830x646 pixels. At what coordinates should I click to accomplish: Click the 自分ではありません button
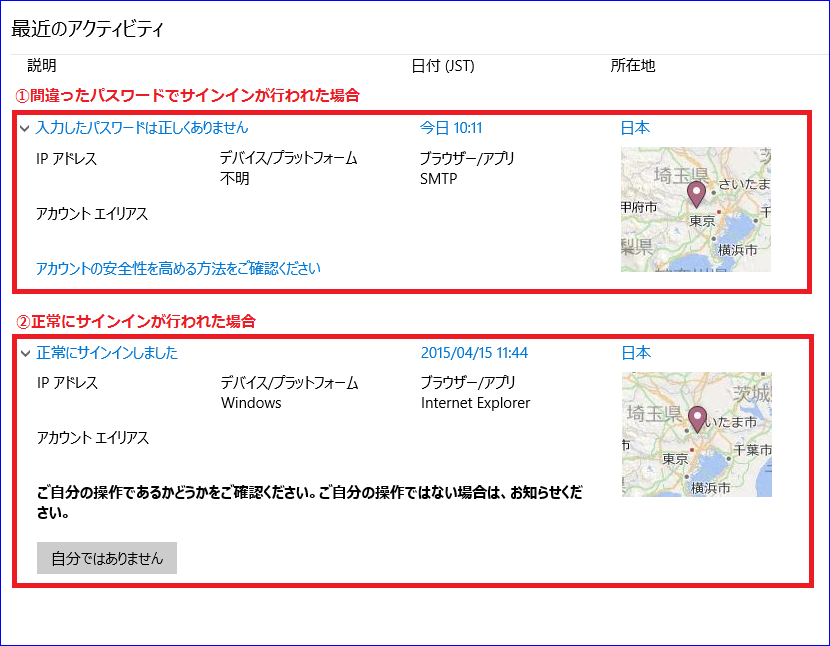pyautogui.click(x=107, y=558)
